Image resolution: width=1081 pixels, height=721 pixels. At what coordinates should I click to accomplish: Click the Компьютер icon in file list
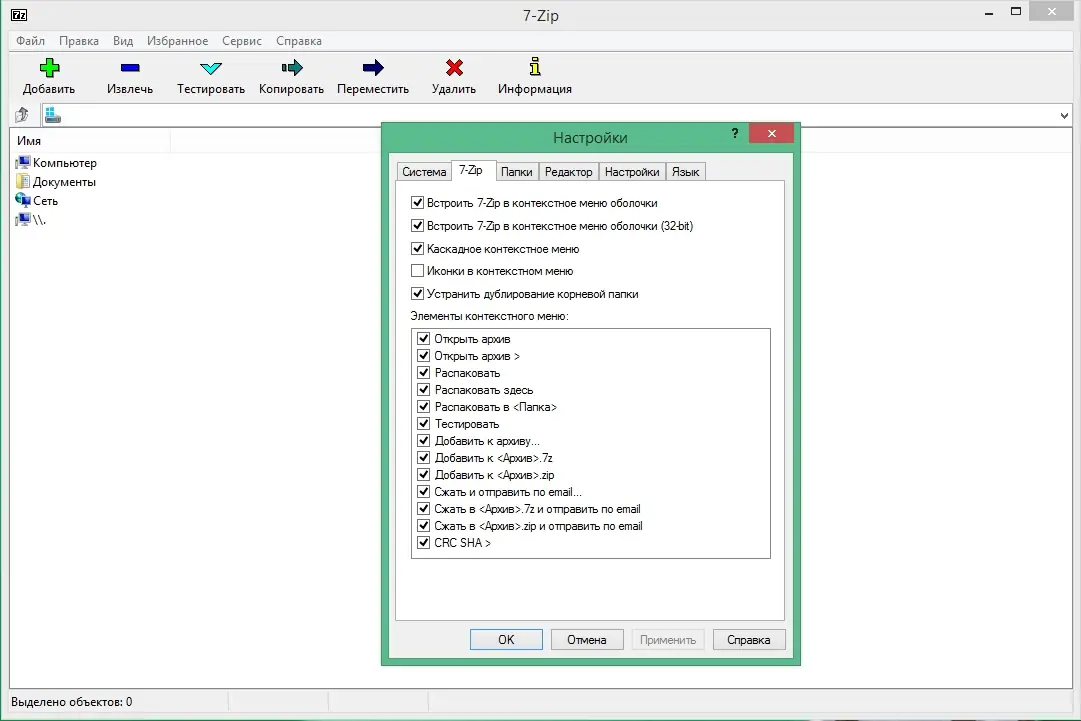point(23,163)
